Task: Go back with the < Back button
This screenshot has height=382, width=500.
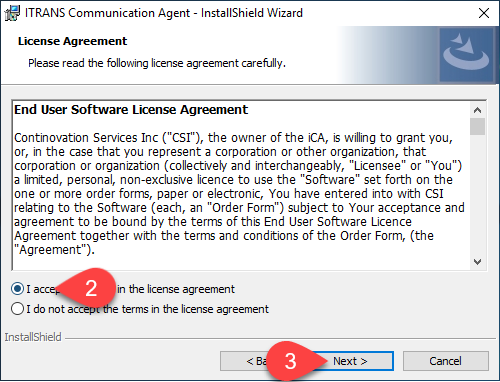Action: [246, 361]
